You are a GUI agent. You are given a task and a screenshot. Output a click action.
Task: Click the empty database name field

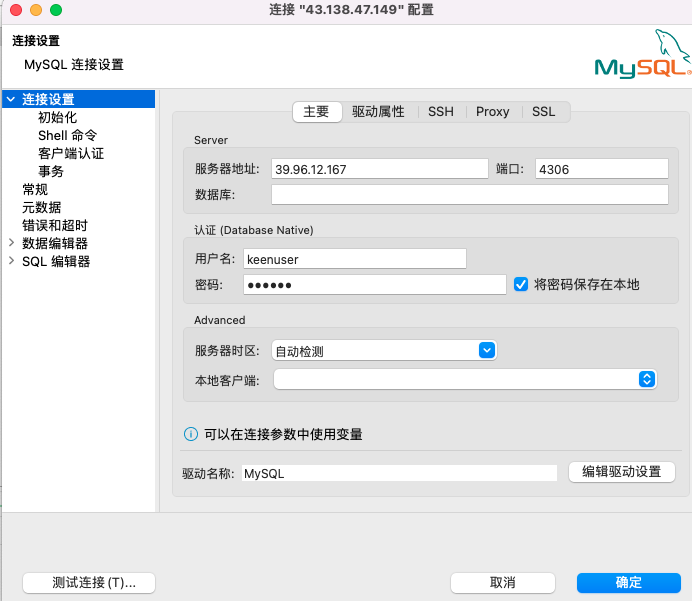(470, 195)
